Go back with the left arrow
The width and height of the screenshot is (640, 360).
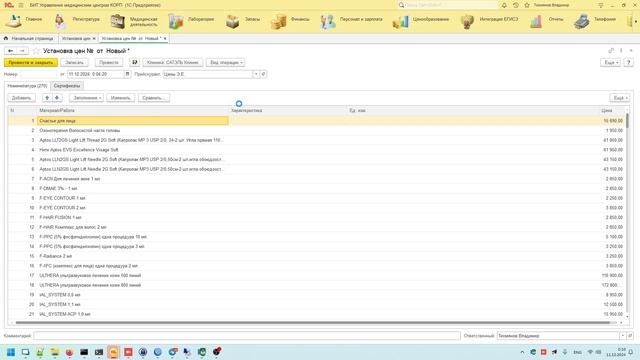coord(11,51)
